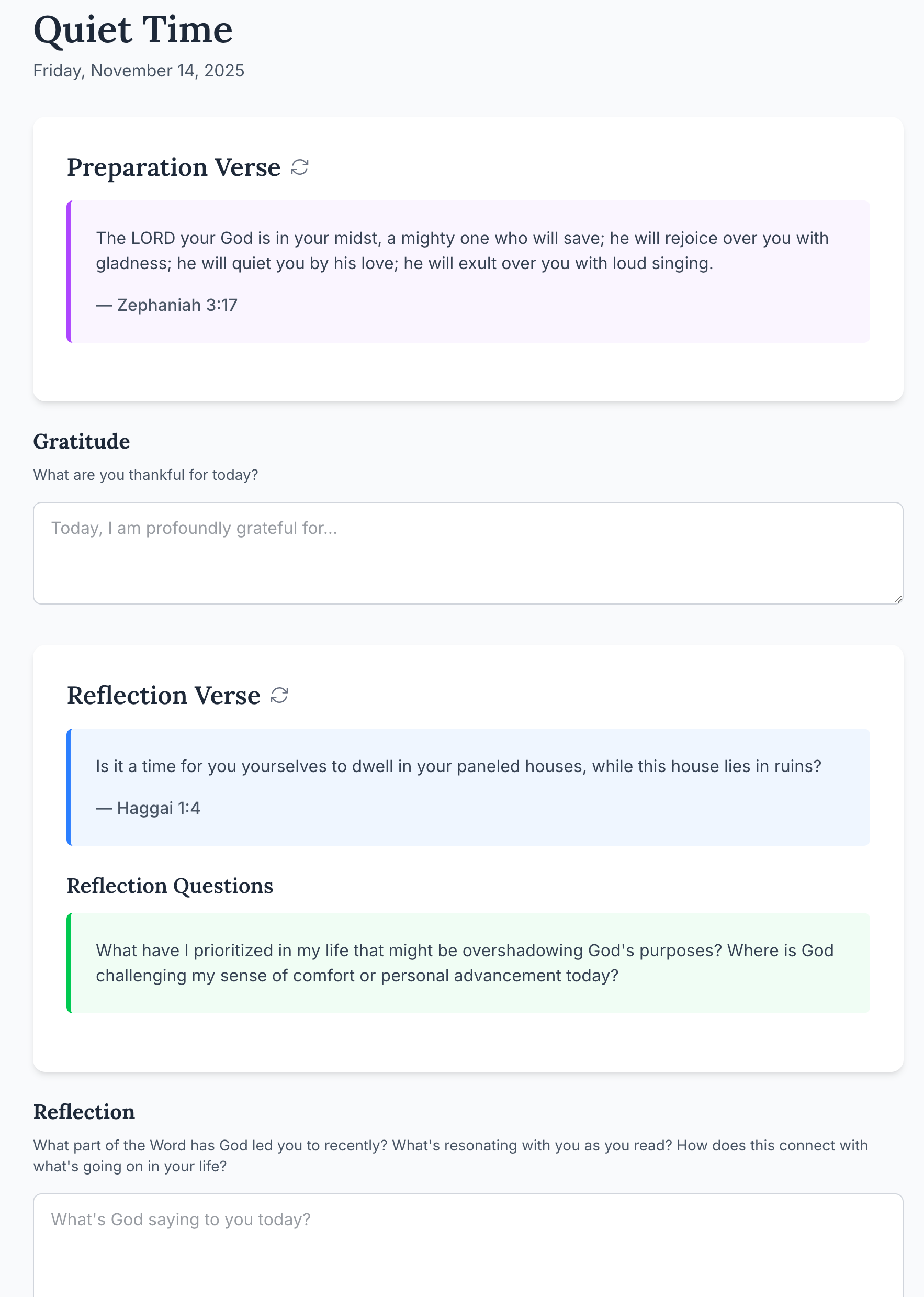The width and height of the screenshot is (924, 1297).
Task: Click the Haggai verse passage text
Action: click(x=458, y=766)
